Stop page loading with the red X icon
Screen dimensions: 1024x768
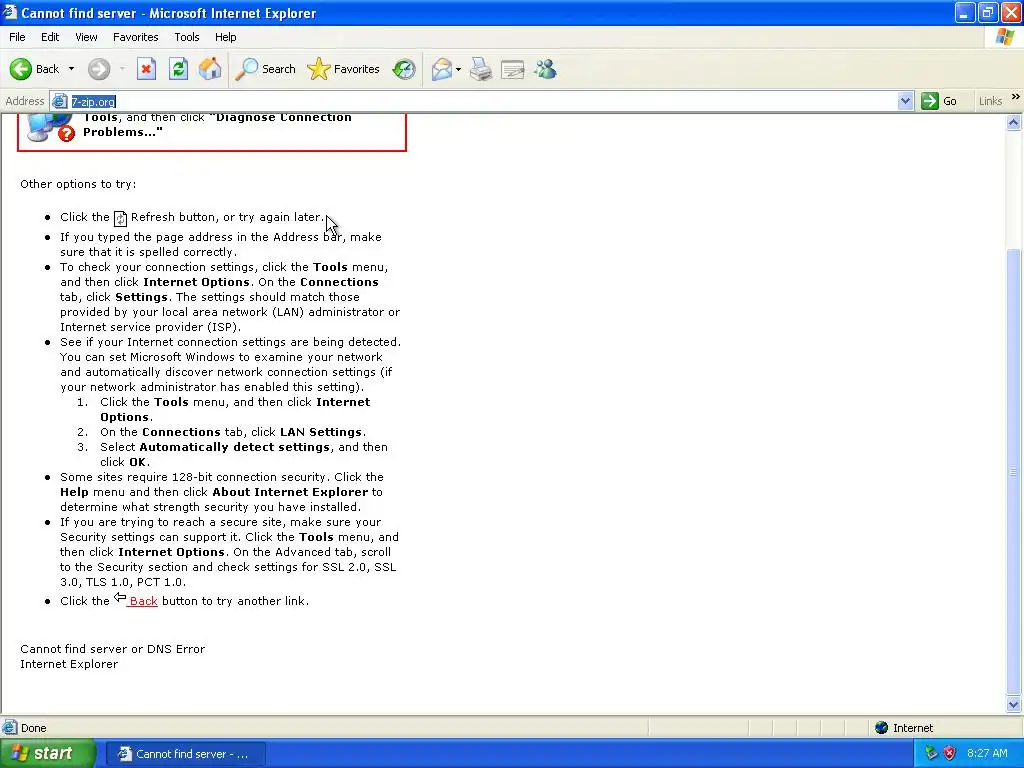[146, 69]
